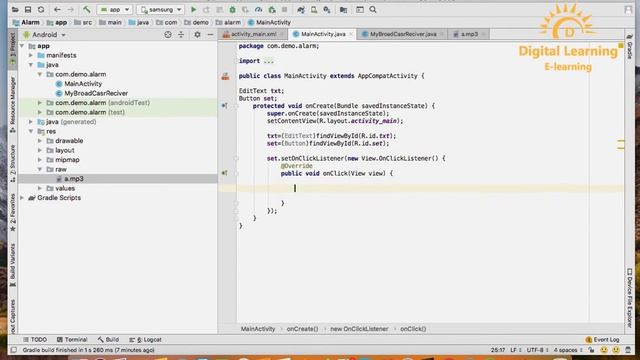Stop the app with the stop icon
Image resolution: width=640 pixels, height=360 pixels.
pyautogui.click(x=284, y=9)
